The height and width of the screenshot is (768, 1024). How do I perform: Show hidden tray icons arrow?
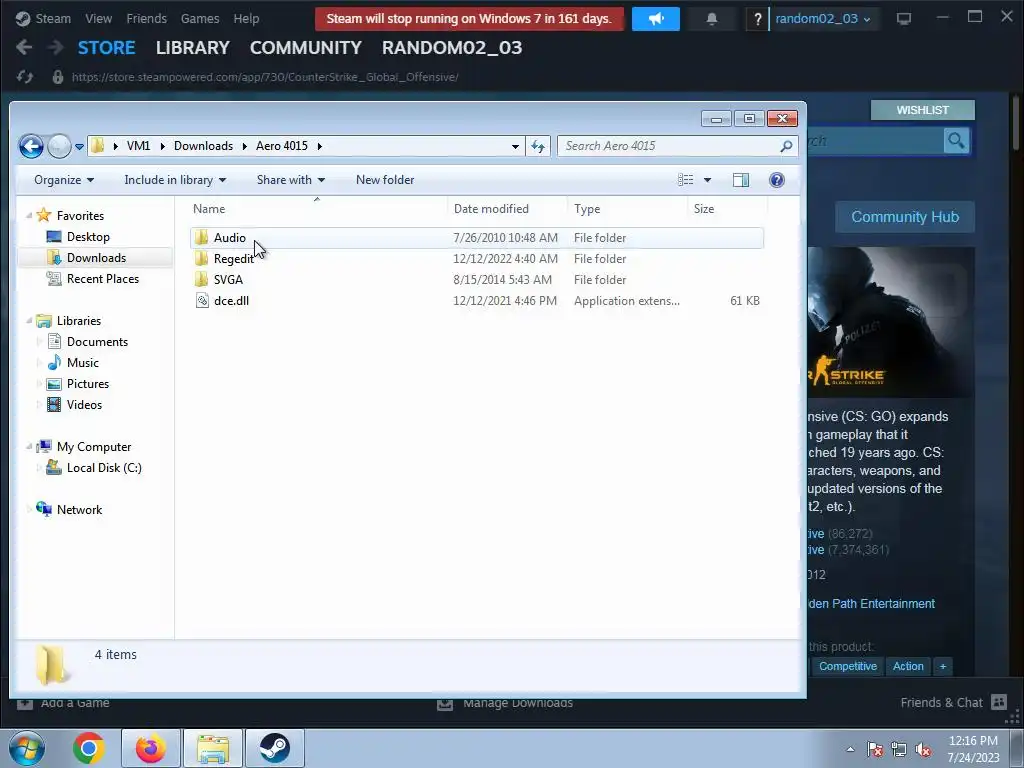point(850,749)
